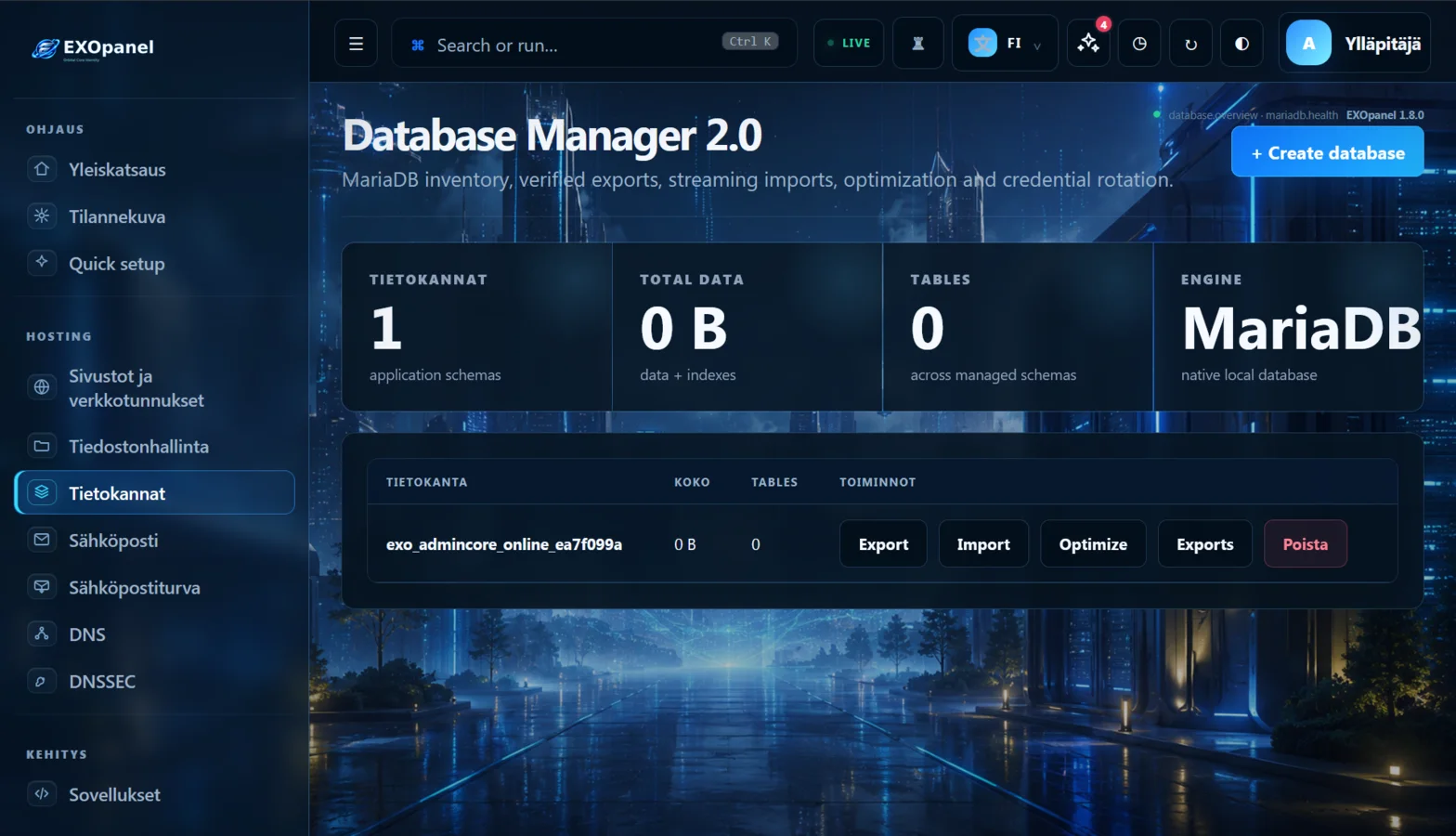Viewport: 1456px width, 836px height.
Task: Open Yleiskatsaus in the sidebar
Action: pyautogui.click(x=154, y=169)
